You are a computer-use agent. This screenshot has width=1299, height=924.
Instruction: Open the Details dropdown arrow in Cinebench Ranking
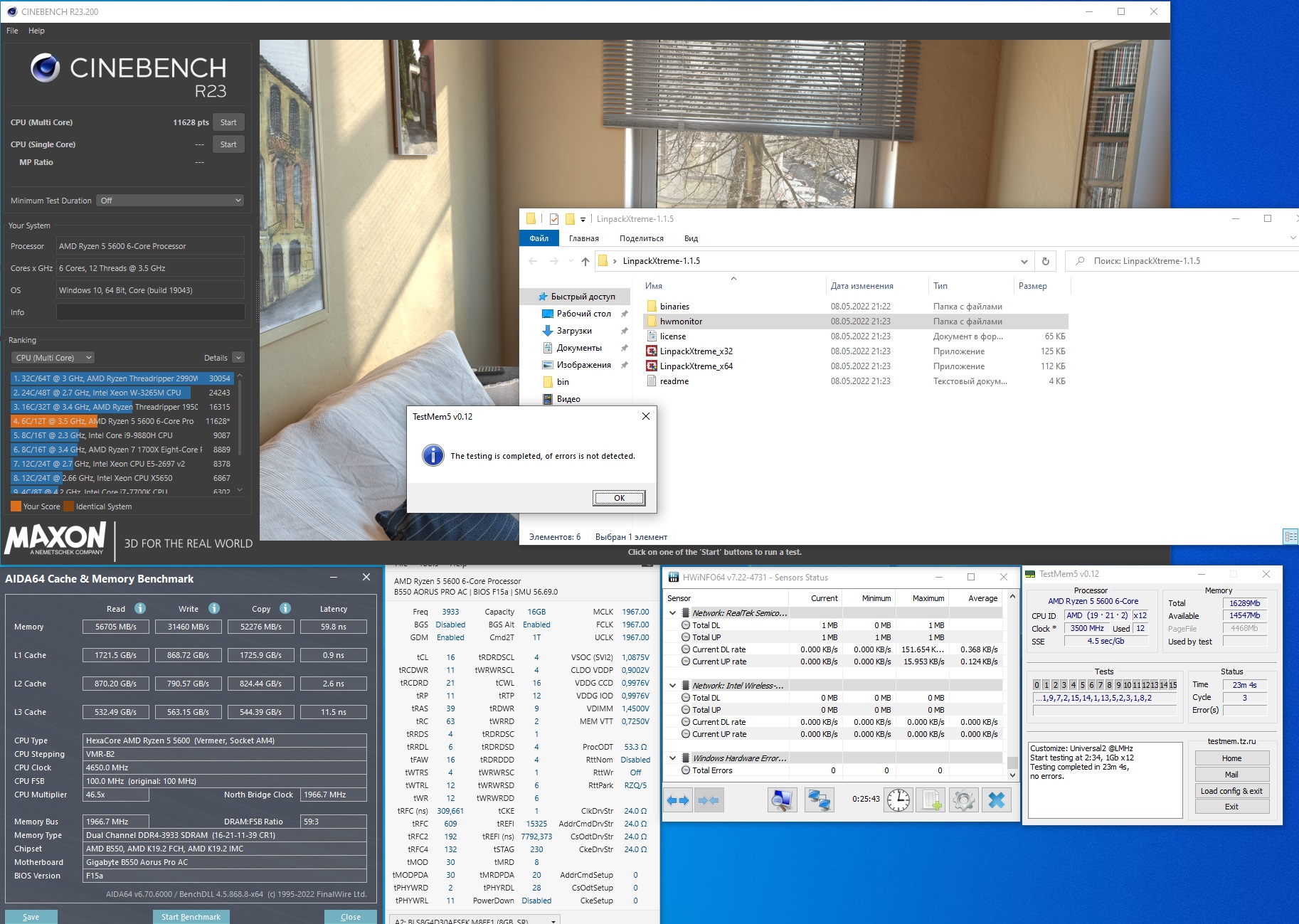point(238,358)
